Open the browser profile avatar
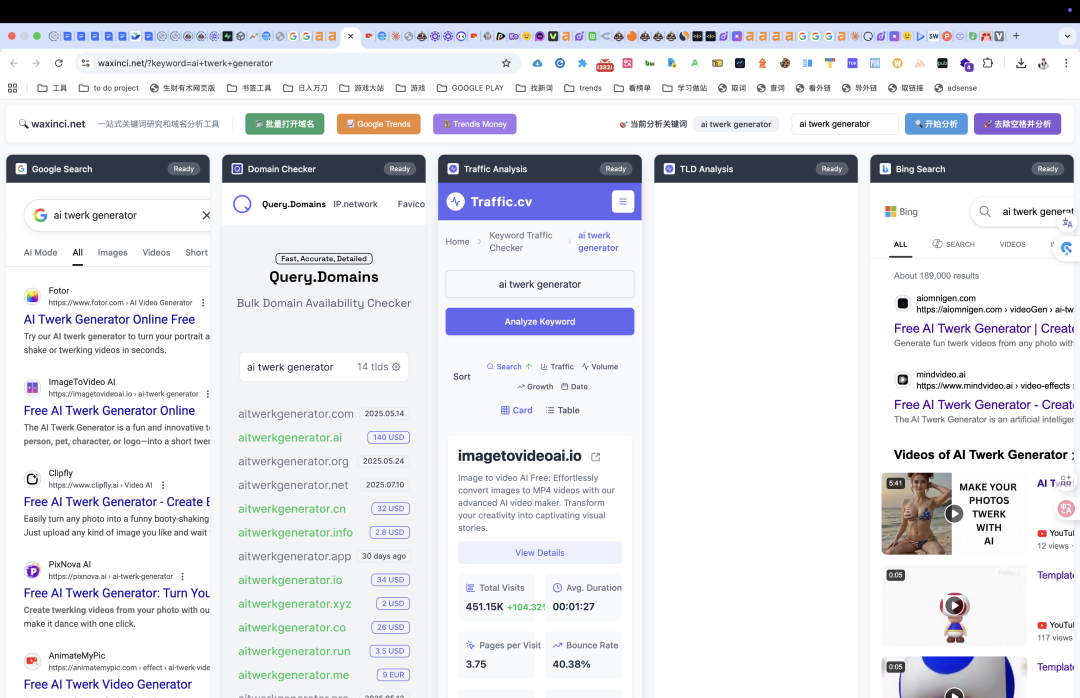Image resolution: width=1080 pixels, height=698 pixels. (1043, 63)
